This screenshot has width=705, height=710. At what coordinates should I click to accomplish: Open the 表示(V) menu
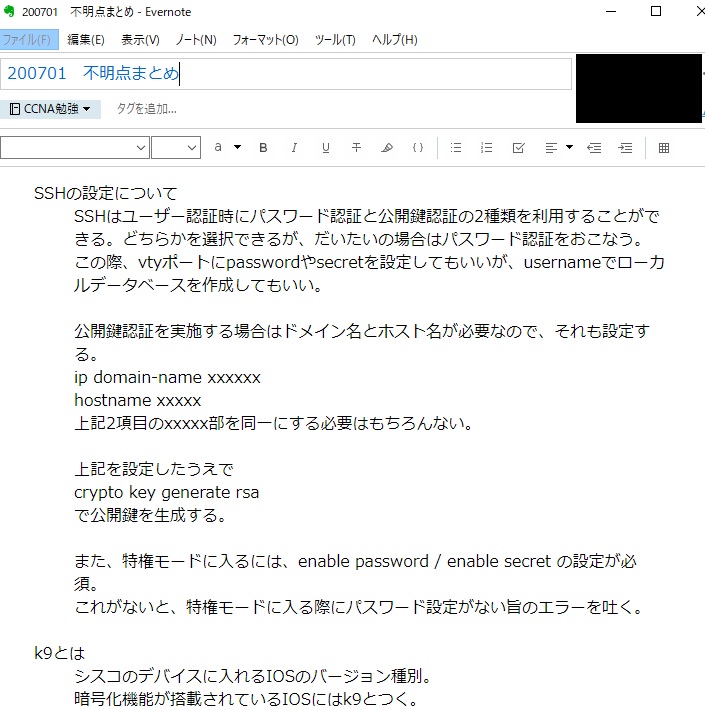[x=140, y=40]
